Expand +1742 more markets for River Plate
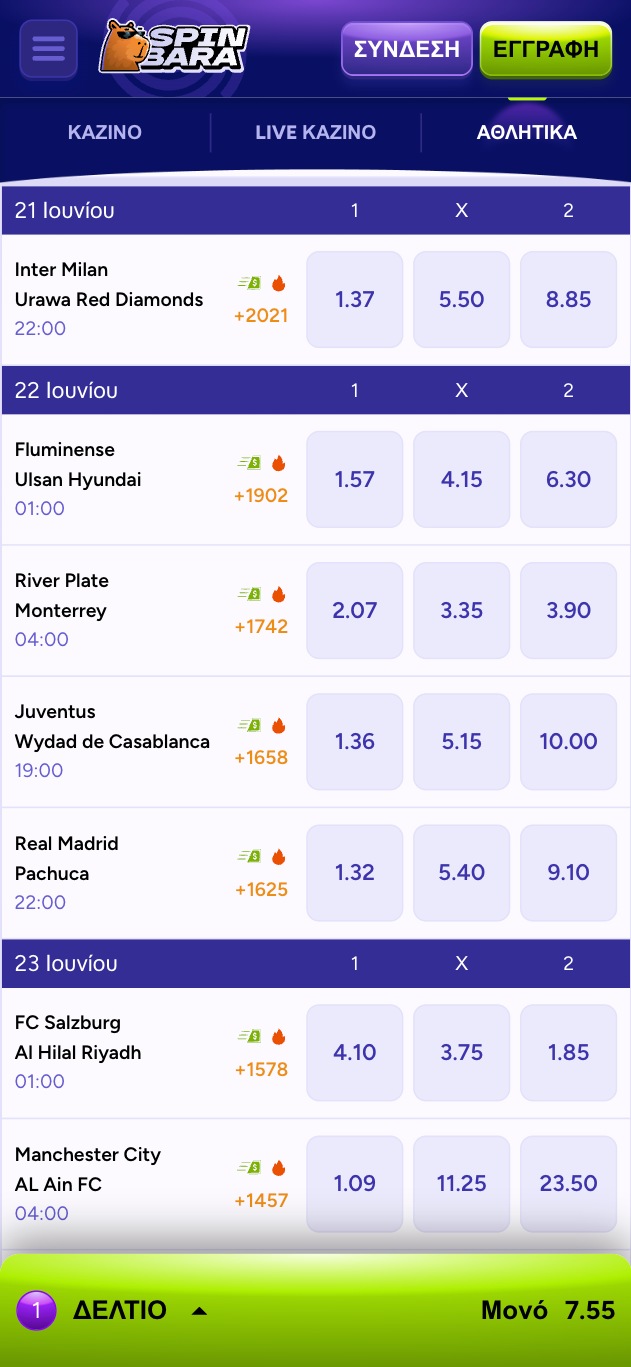The image size is (631, 1367). (x=261, y=627)
